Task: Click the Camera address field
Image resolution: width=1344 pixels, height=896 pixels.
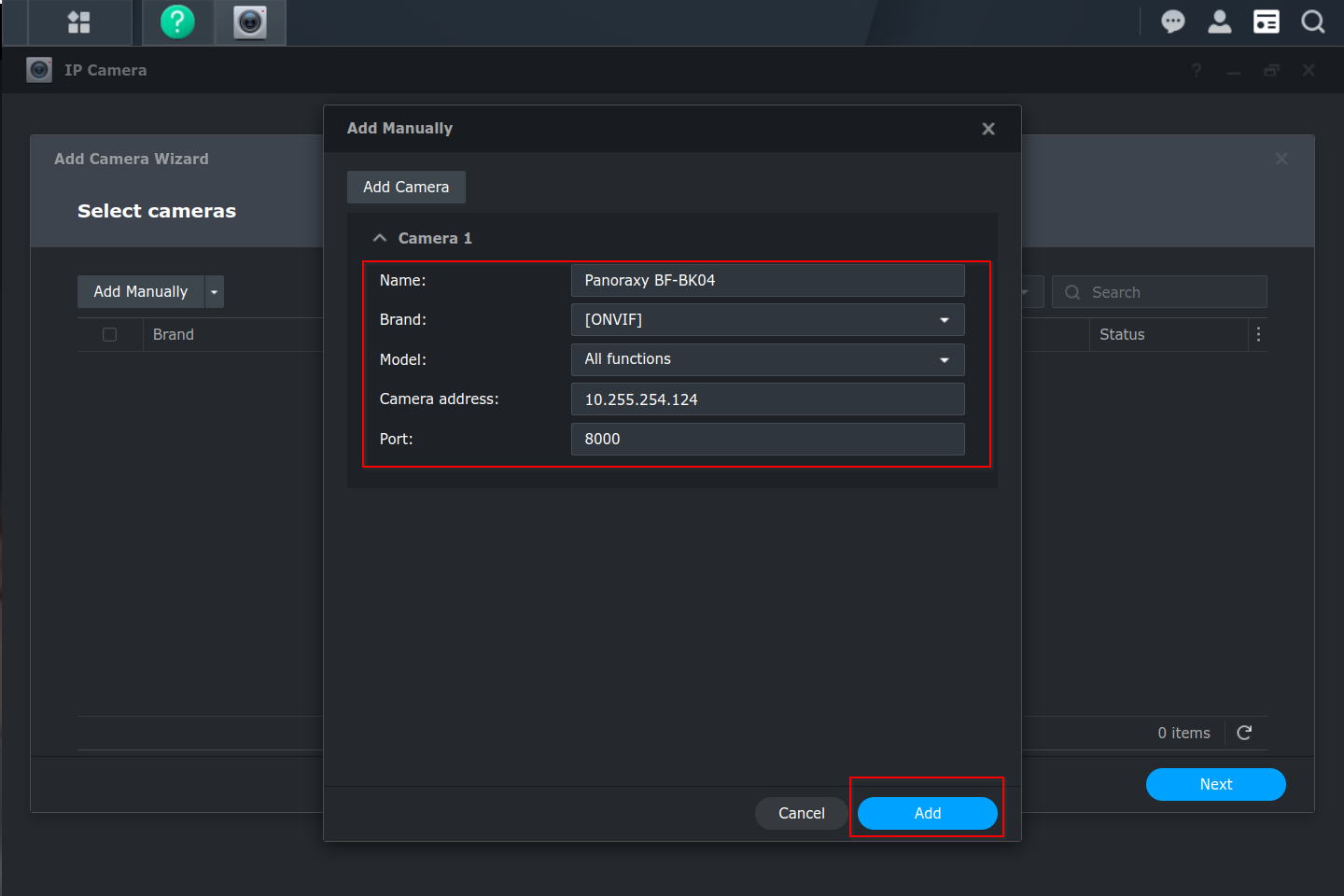Action: pos(767,399)
